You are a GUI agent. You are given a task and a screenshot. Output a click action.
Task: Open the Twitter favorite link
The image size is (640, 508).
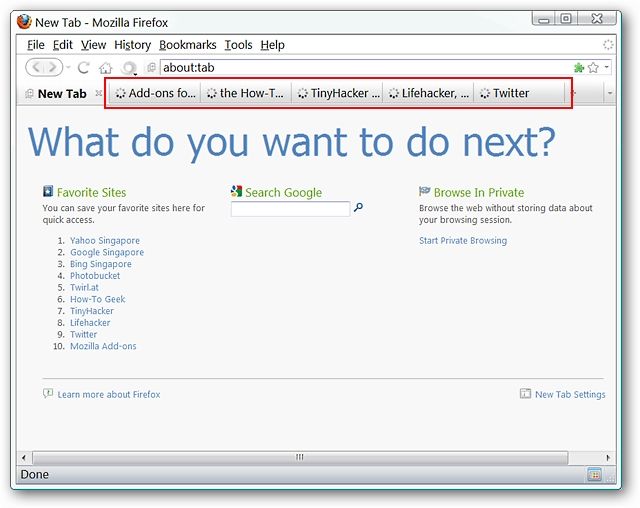point(84,335)
